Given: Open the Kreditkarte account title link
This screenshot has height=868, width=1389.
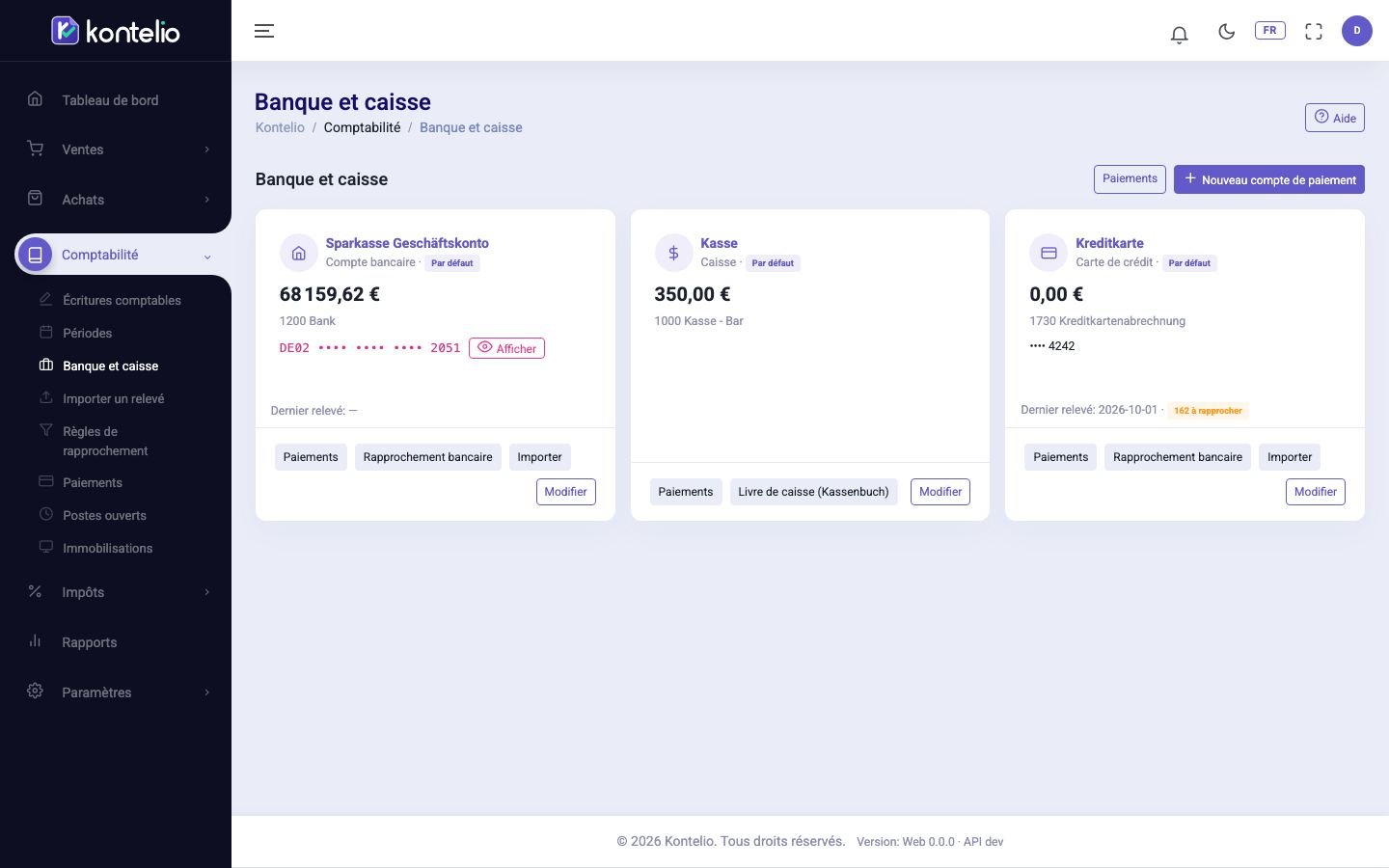Looking at the screenshot, I should tap(1109, 243).
